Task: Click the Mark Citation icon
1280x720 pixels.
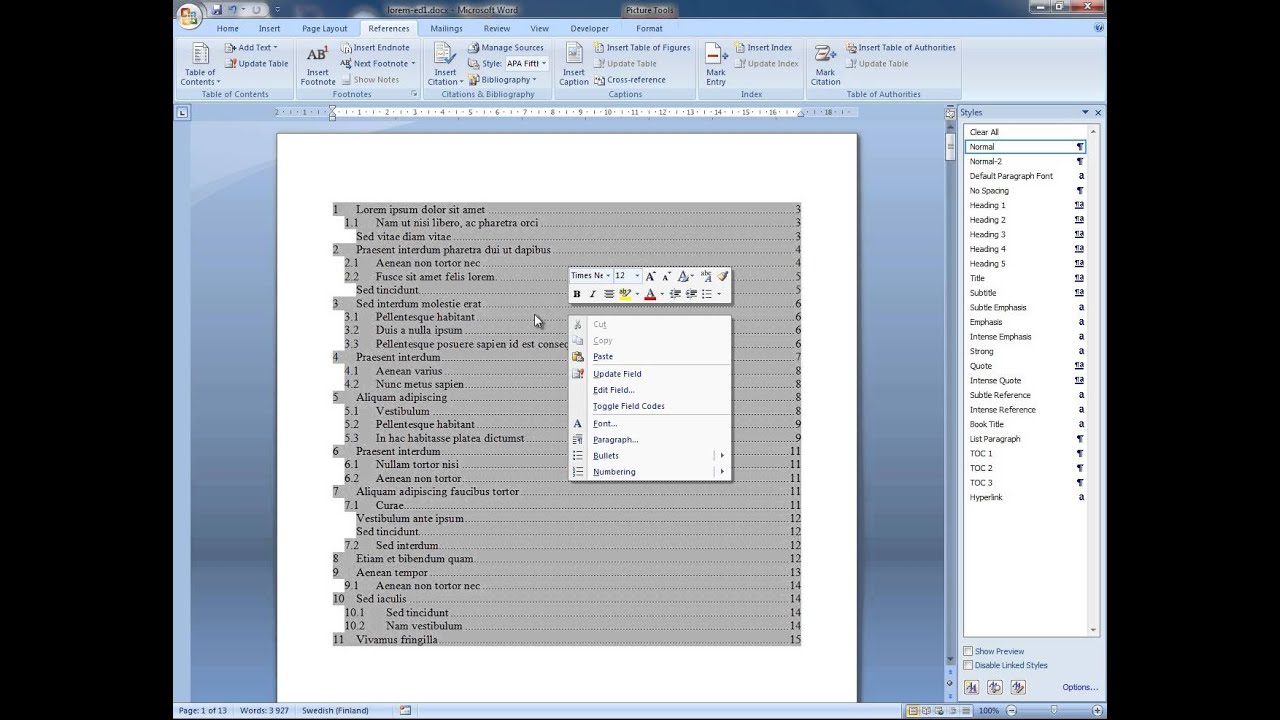Action: [825, 64]
